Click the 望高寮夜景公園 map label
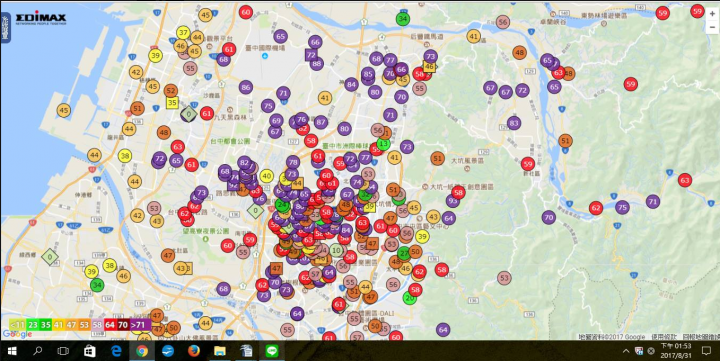Image resolution: width=720 pixels, height=361 pixels. pos(205,231)
